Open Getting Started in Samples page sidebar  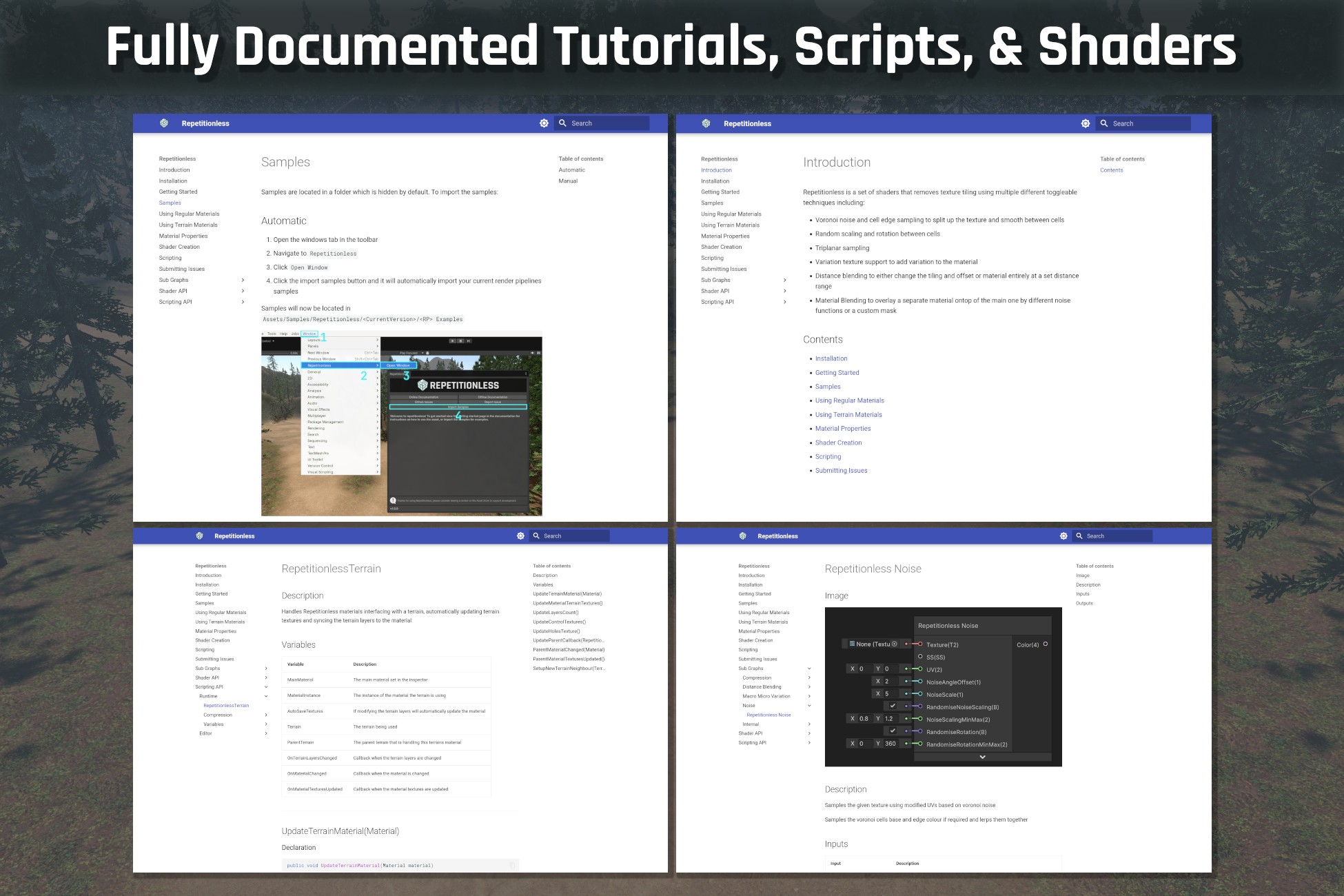(178, 192)
